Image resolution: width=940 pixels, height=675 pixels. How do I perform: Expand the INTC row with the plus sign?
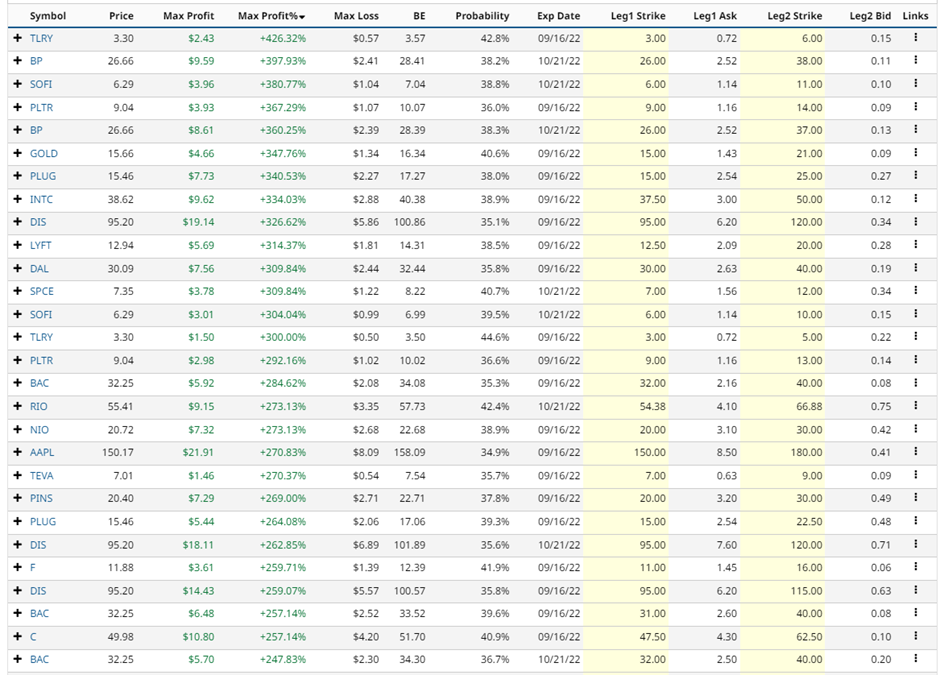[x=17, y=199]
